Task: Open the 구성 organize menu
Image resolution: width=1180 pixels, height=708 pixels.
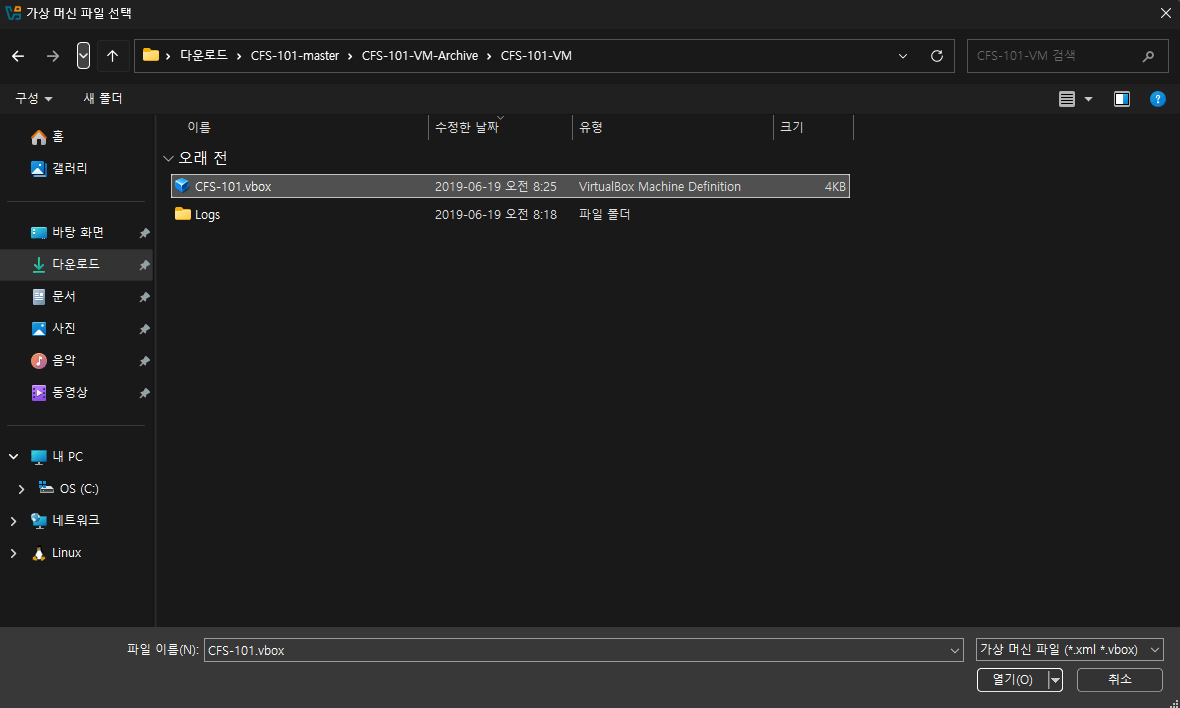Action: click(x=34, y=98)
